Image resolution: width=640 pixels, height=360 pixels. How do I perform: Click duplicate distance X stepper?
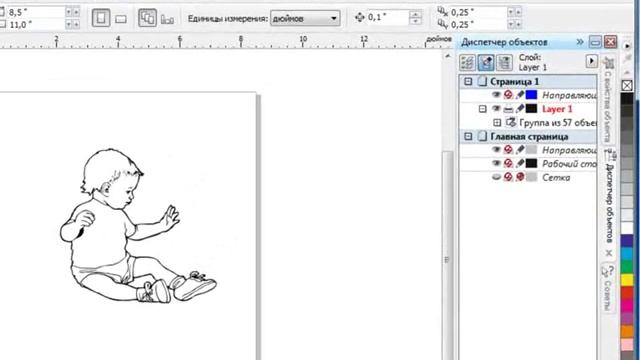[x=514, y=12]
